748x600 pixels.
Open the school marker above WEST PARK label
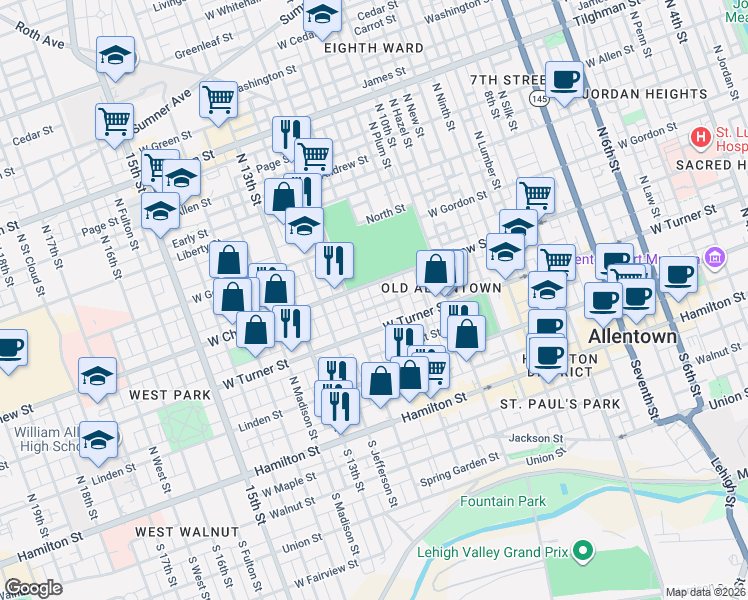pos(97,377)
